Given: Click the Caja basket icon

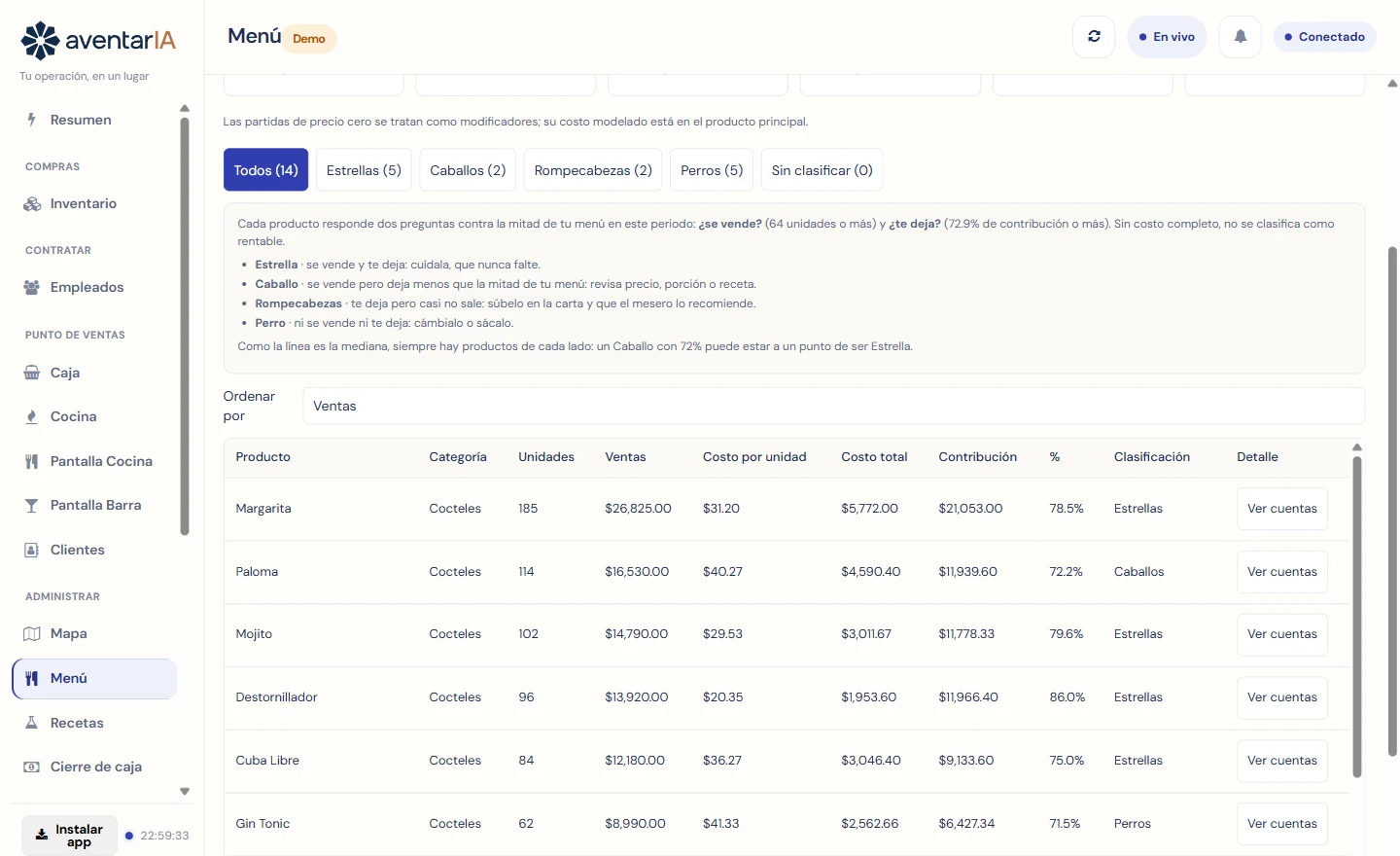Looking at the screenshot, I should pos(32,373).
